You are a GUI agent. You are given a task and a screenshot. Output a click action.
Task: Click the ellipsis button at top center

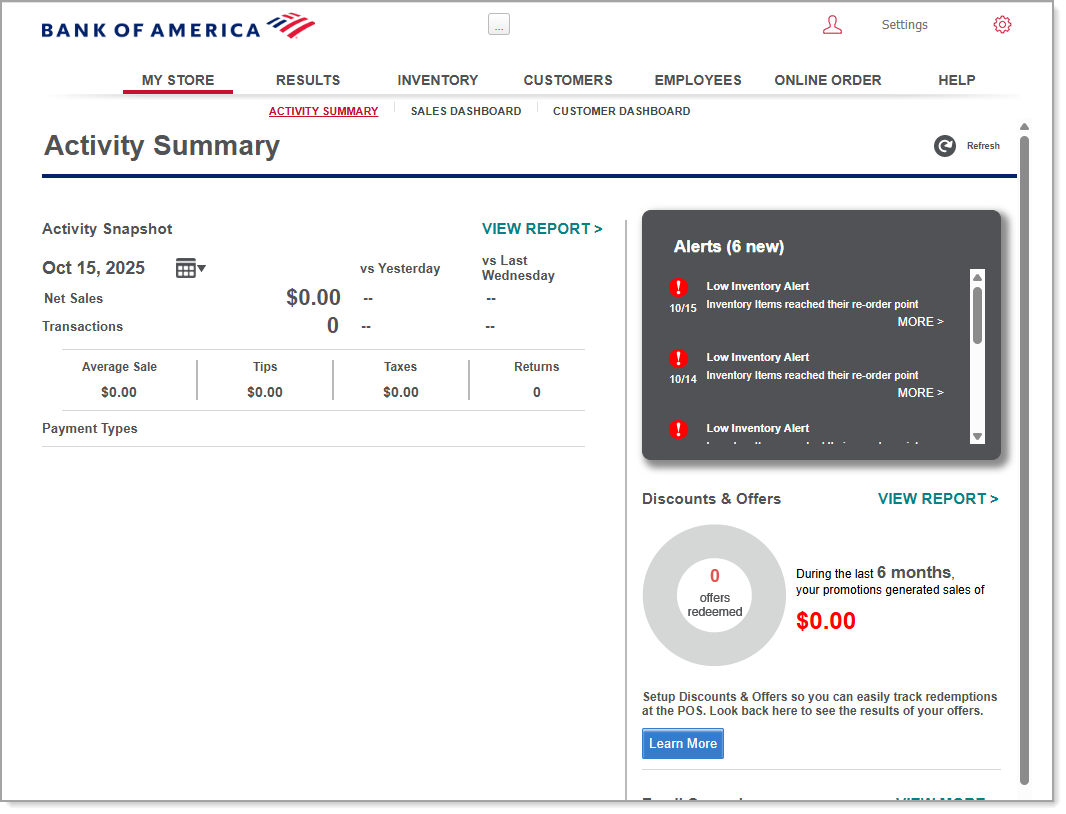click(499, 25)
